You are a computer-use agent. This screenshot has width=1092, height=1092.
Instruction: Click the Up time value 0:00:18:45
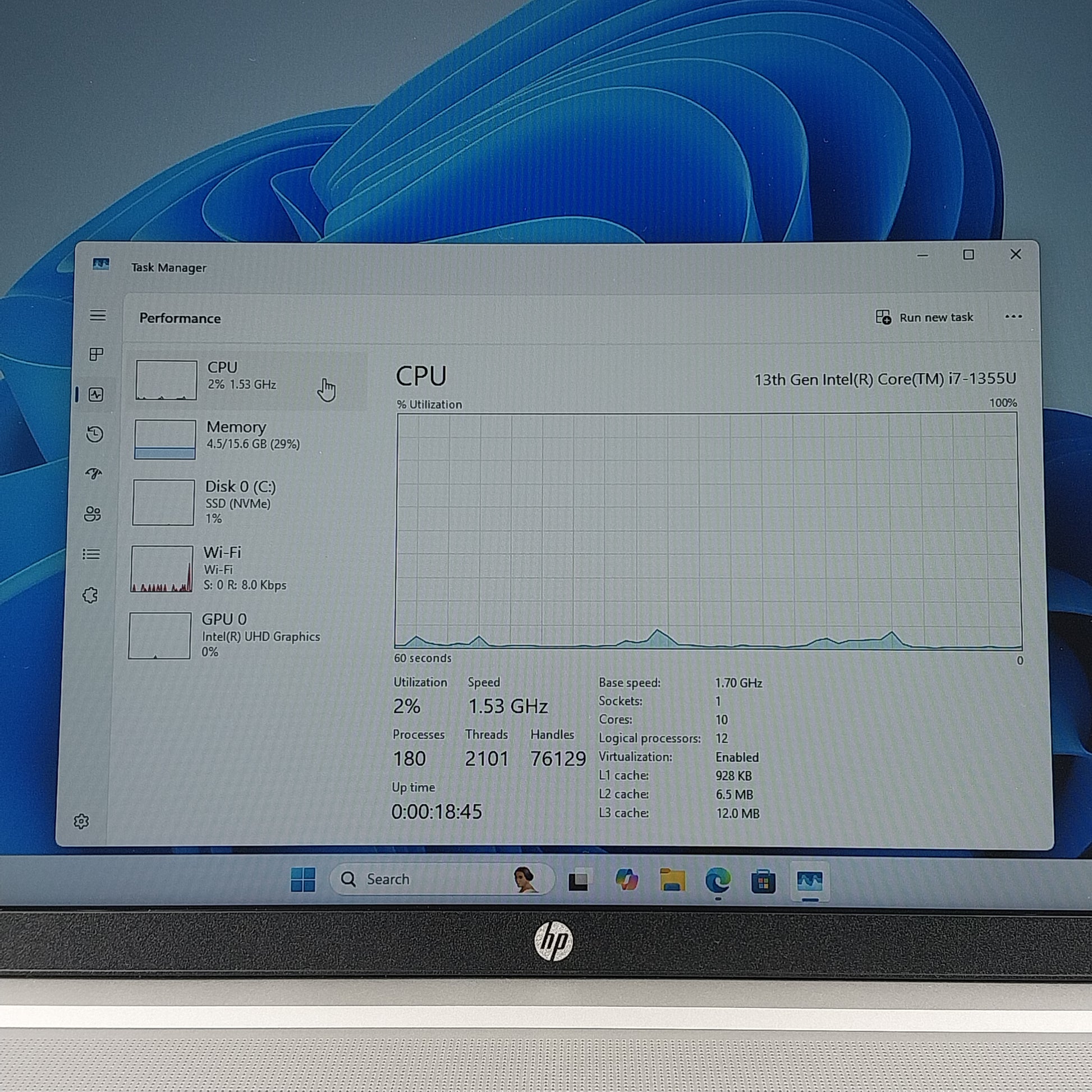click(437, 812)
